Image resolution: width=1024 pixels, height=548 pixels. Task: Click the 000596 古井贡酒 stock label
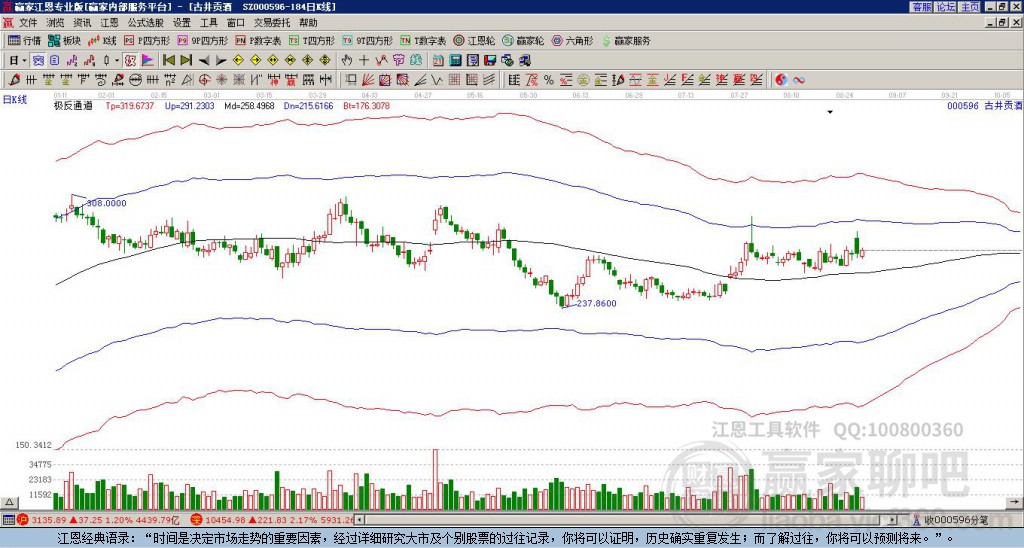984,105
